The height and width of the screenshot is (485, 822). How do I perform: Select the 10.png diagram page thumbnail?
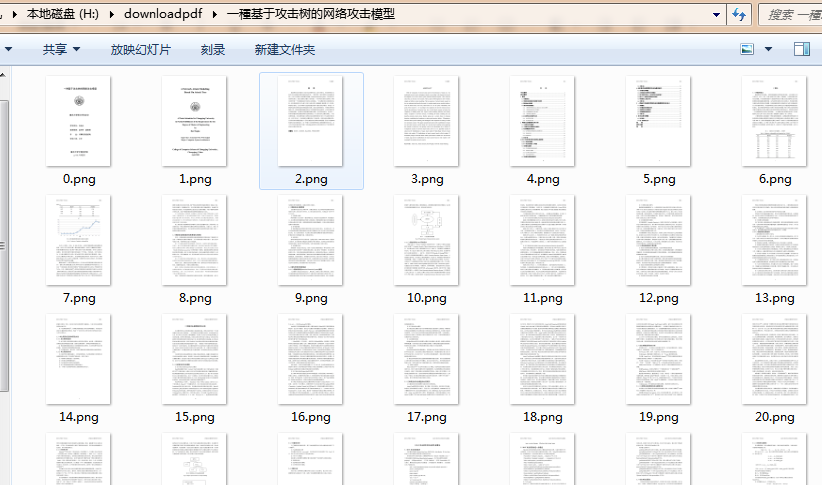426,240
